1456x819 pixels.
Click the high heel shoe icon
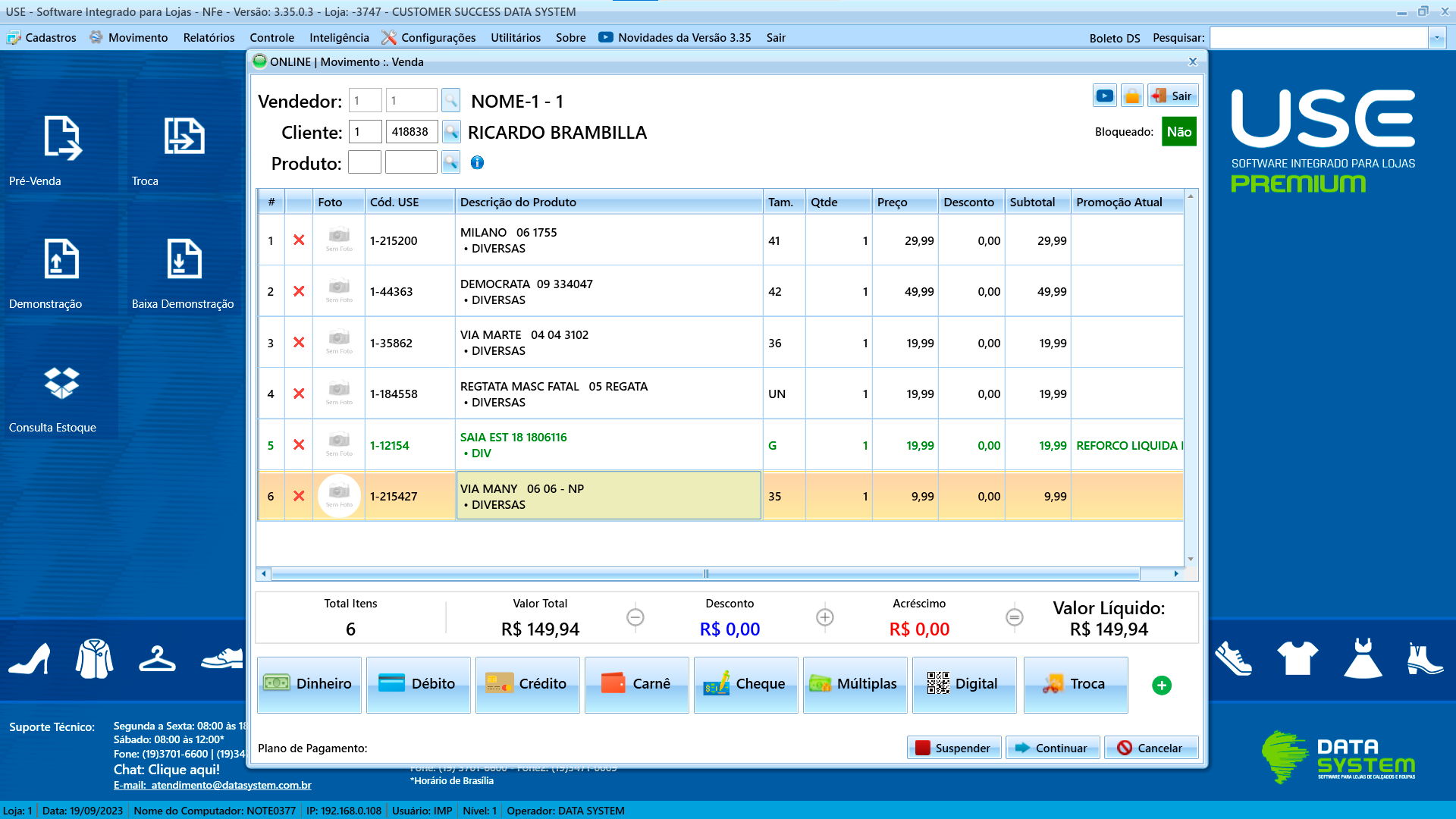pyautogui.click(x=30, y=659)
